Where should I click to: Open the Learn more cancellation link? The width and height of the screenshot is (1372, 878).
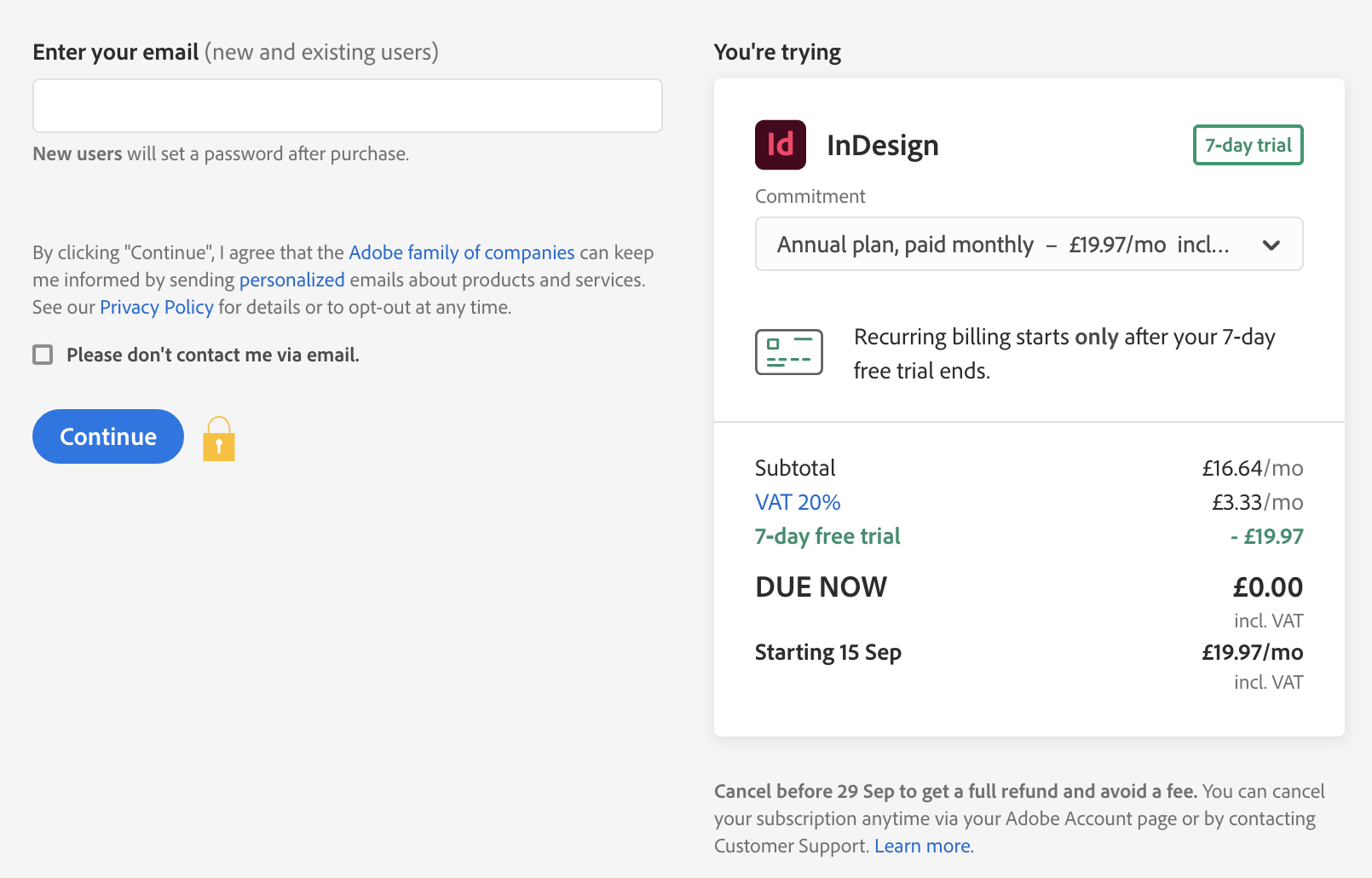tap(923, 846)
